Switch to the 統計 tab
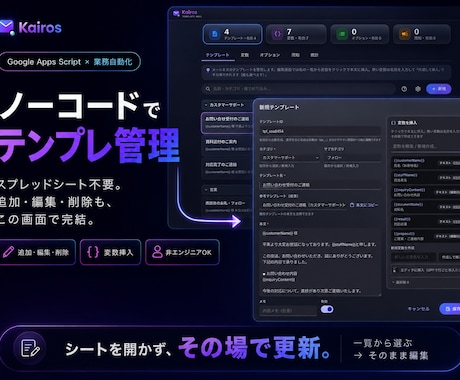The image size is (460, 380). pyautogui.click(x=314, y=55)
